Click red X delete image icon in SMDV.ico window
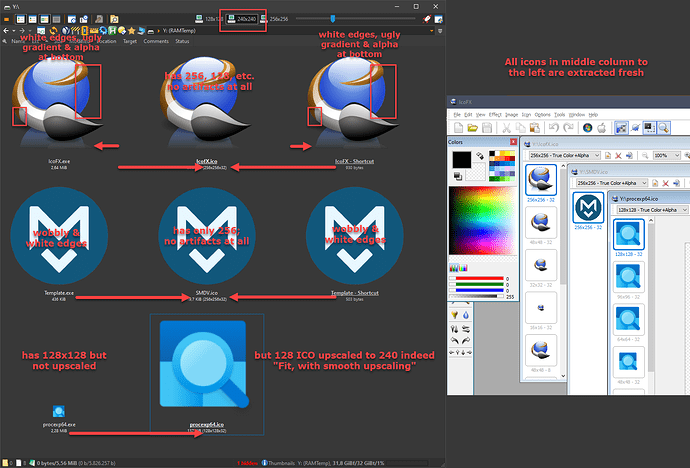The image size is (690, 468). click(x=665, y=183)
